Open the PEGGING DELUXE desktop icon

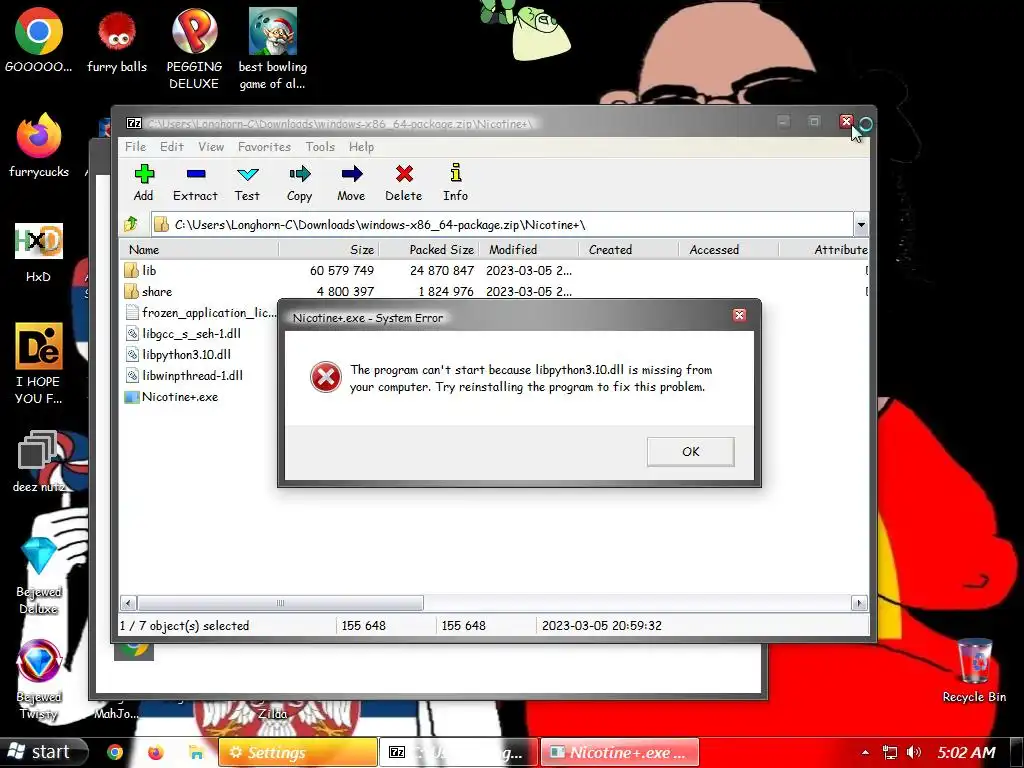(194, 49)
